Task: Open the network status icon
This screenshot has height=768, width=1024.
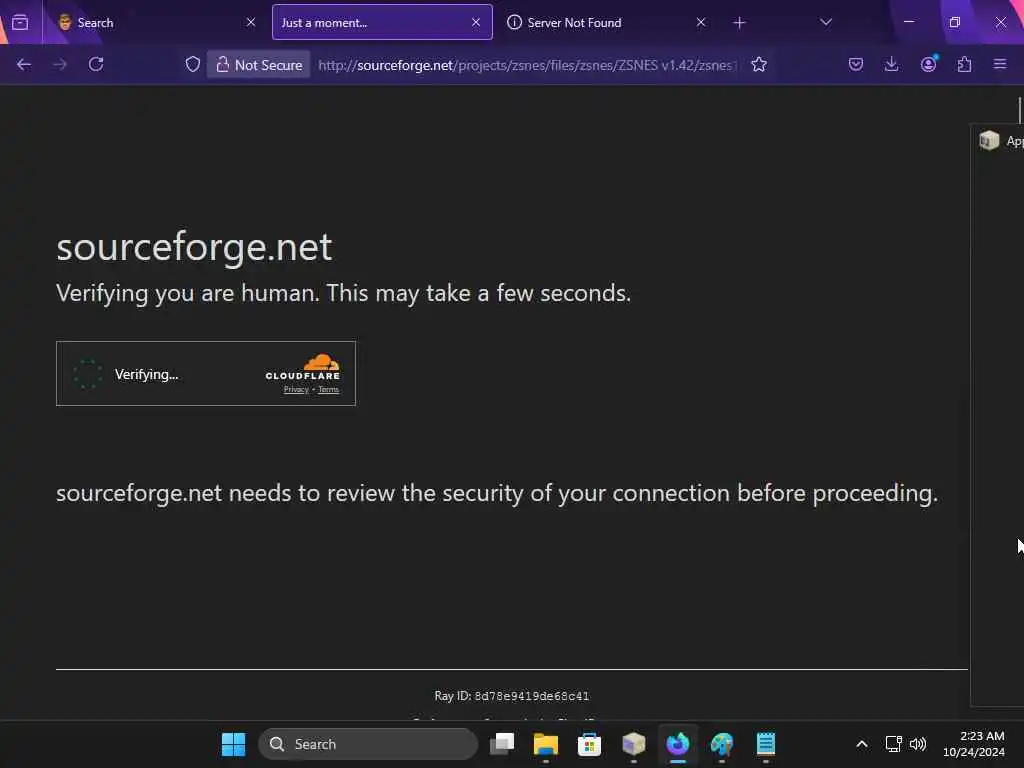Action: pos(893,744)
